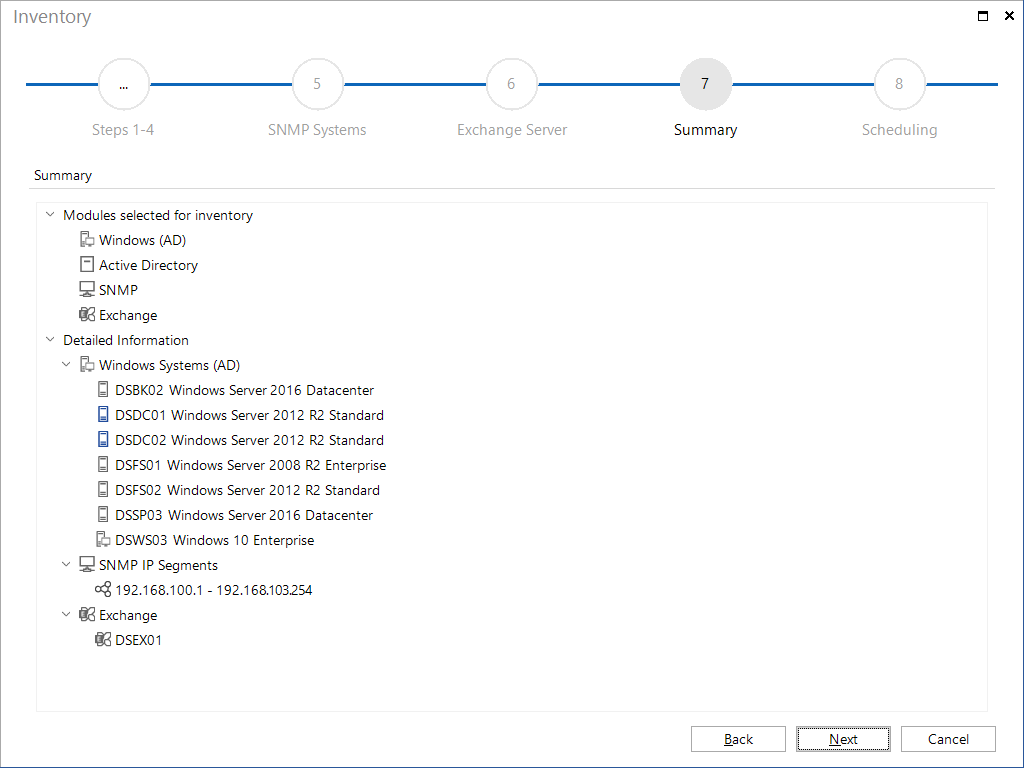Image resolution: width=1024 pixels, height=768 pixels.
Task: Click the IP range network share icon
Action: pos(103,589)
